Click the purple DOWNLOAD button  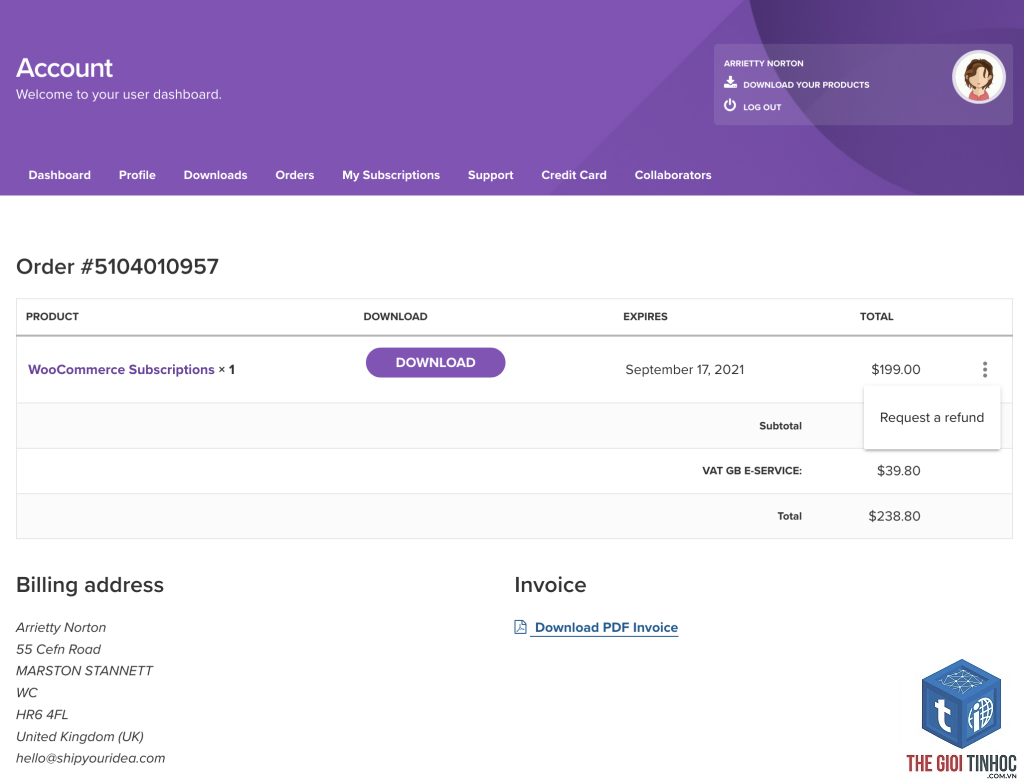point(436,362)
